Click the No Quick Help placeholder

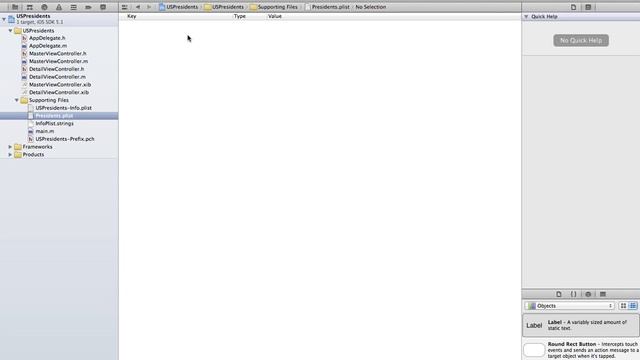pos(581,40)
